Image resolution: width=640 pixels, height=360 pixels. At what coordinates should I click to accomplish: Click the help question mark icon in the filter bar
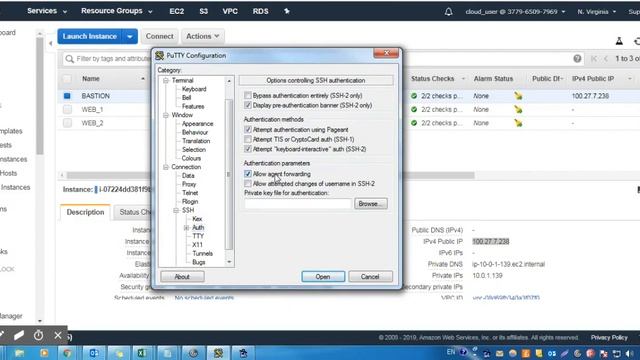577,59
